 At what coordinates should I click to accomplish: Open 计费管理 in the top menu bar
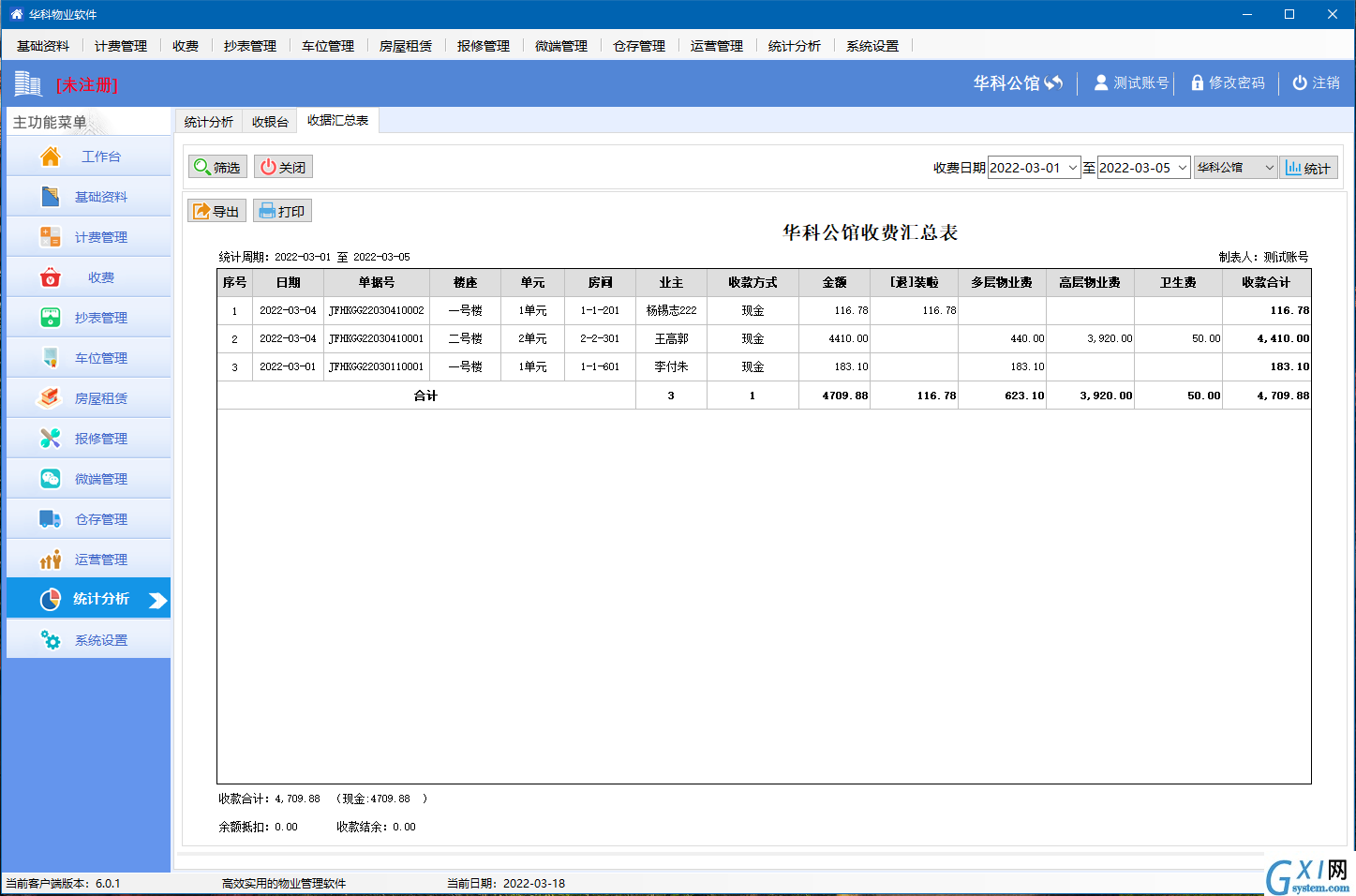coord(121,46)
